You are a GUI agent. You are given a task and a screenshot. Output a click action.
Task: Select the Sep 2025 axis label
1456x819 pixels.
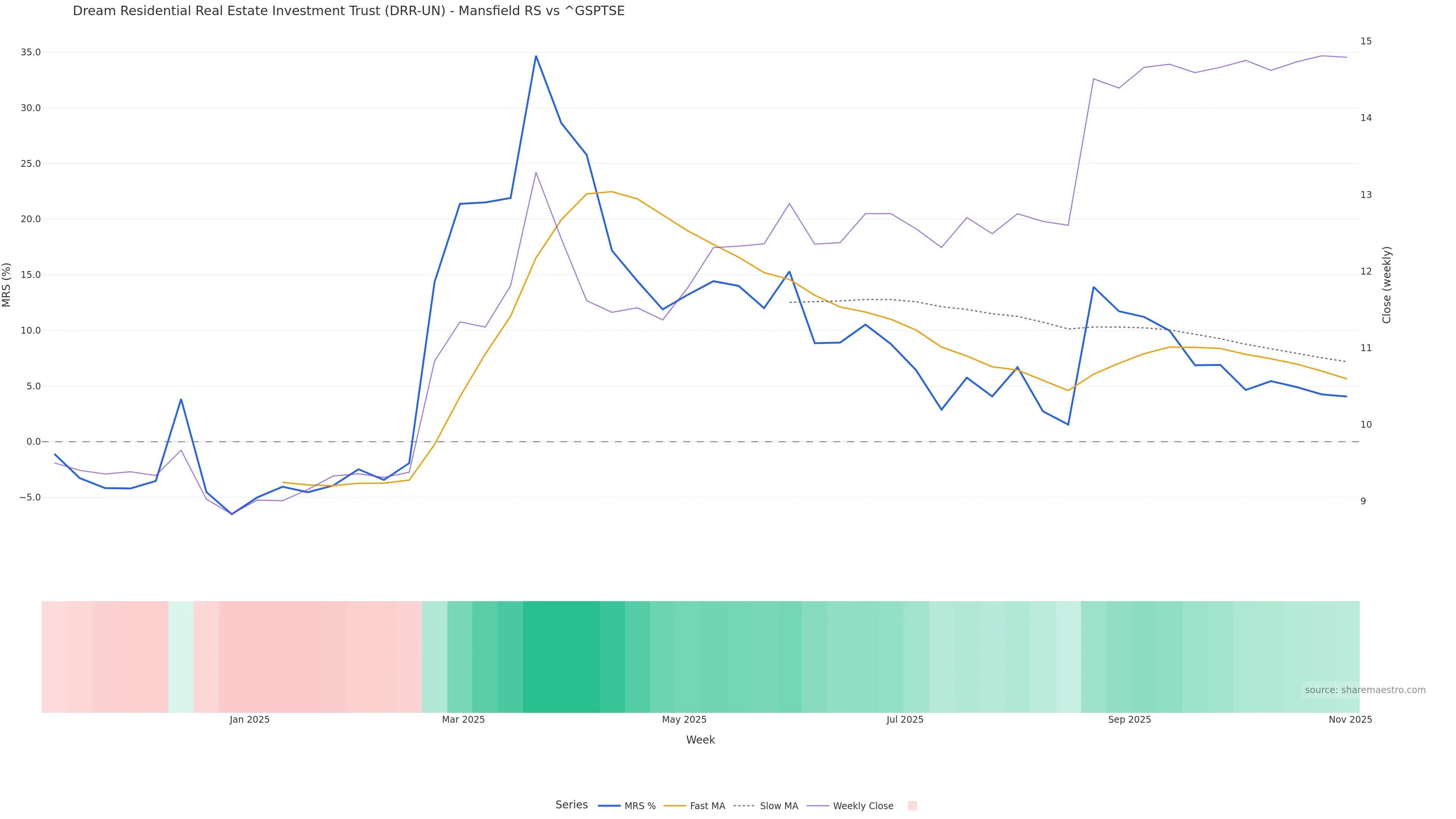1129,720
